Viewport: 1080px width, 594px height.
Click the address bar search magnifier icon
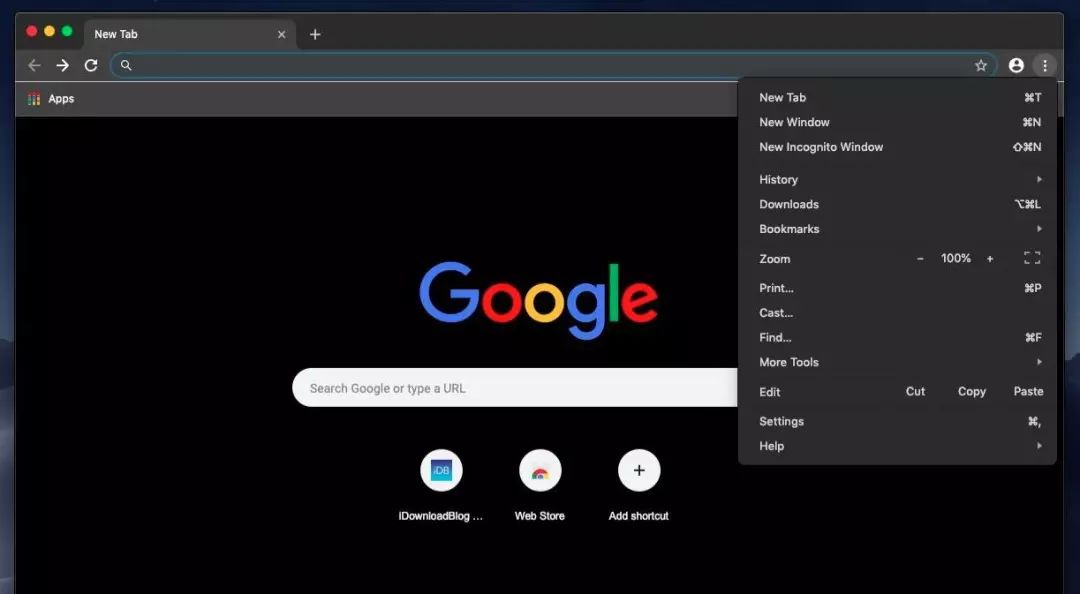pyautogui.click(x=126, y=65)
